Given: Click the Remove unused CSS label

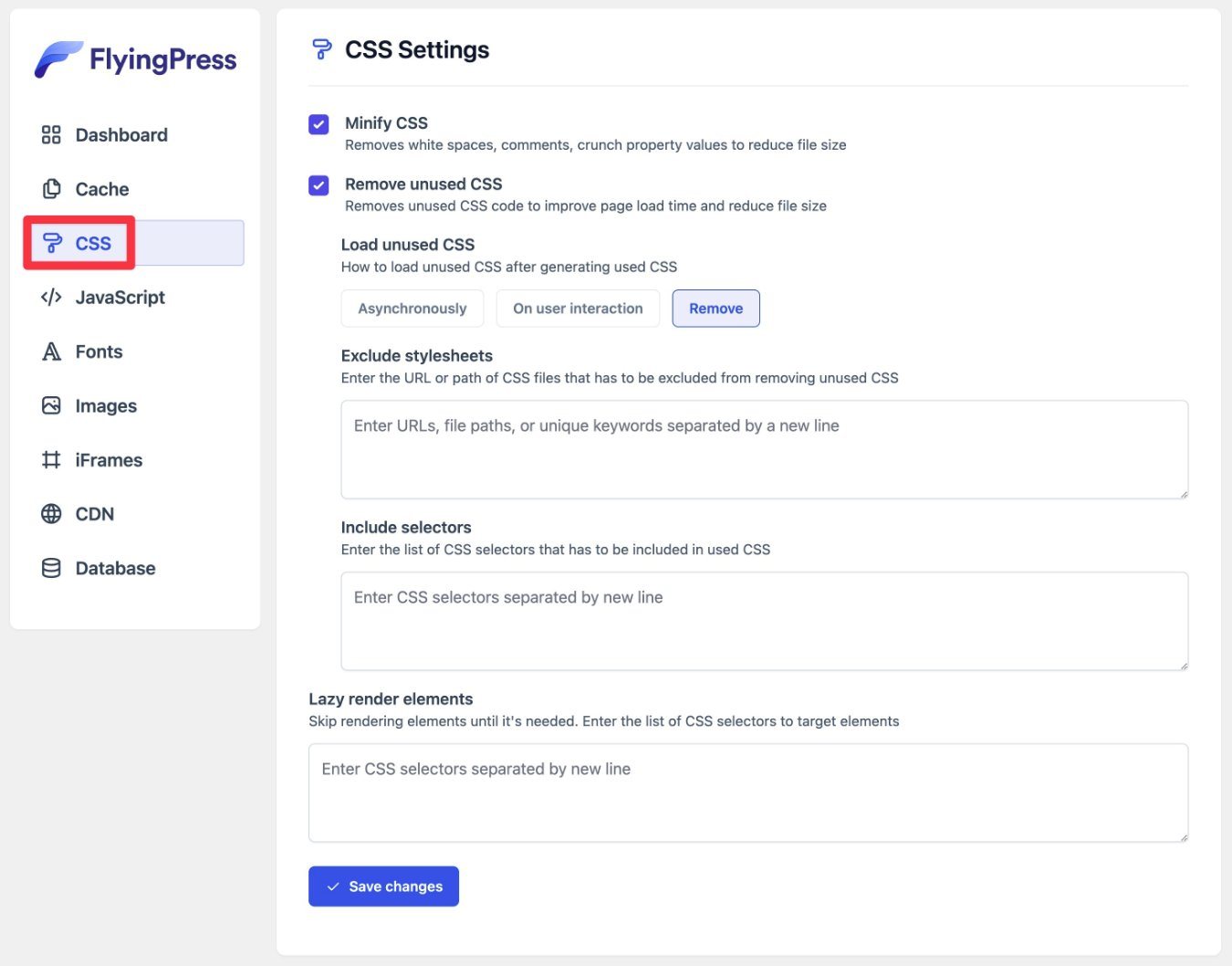Looking at the screenshot, I should pyautogui.click(x=423, y=184).
